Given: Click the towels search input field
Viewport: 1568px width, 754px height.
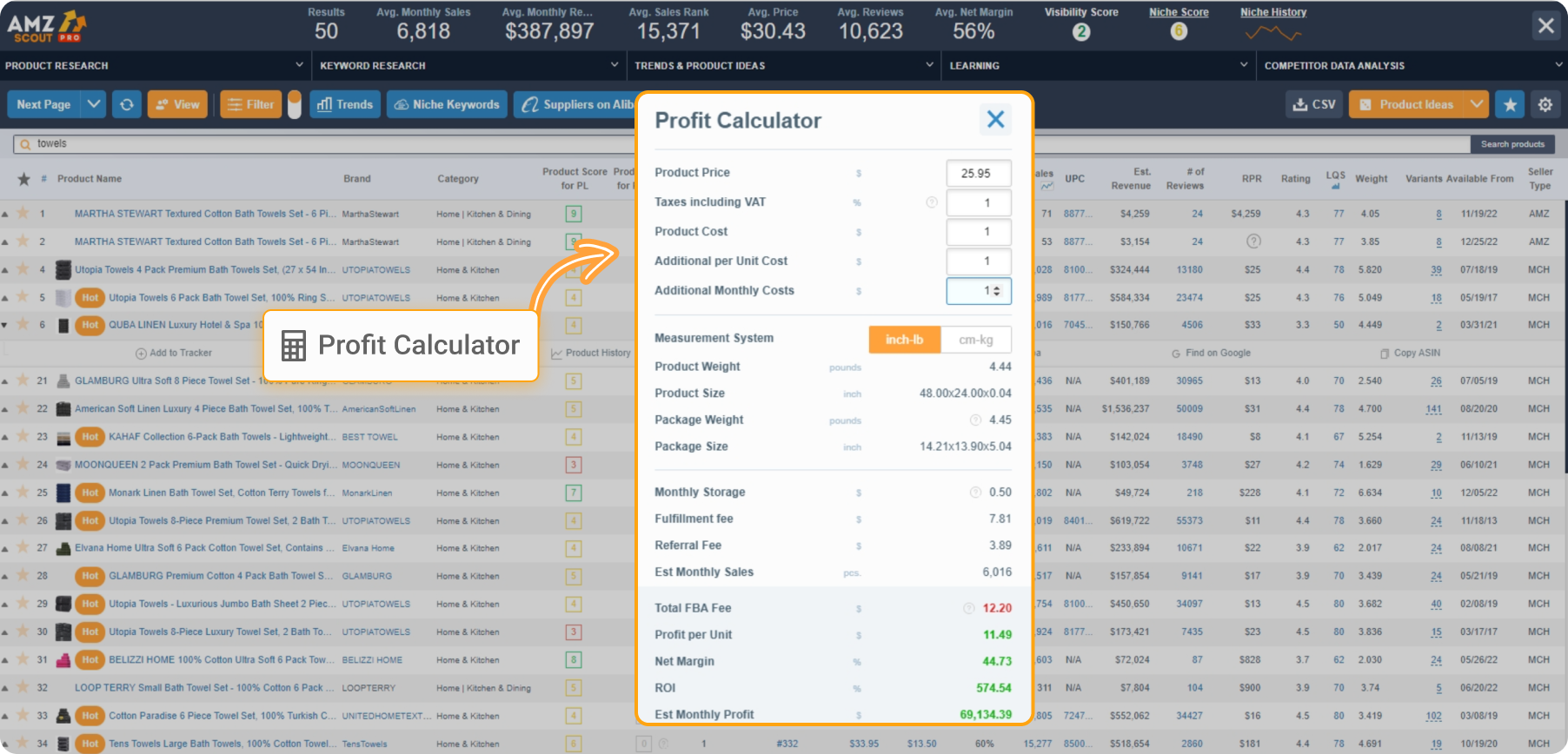Looking at the screenshot, I should point(741,144).
